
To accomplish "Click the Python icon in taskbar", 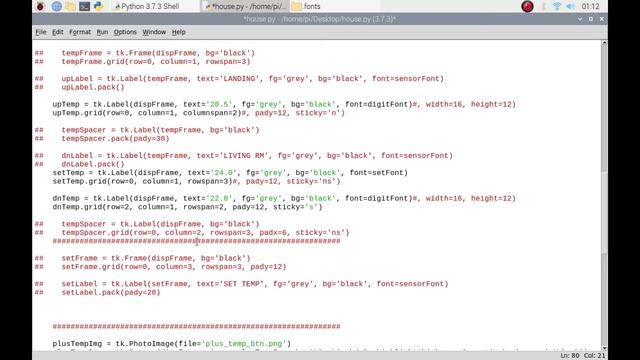I will pyautogui.click(x=98, y=6).
